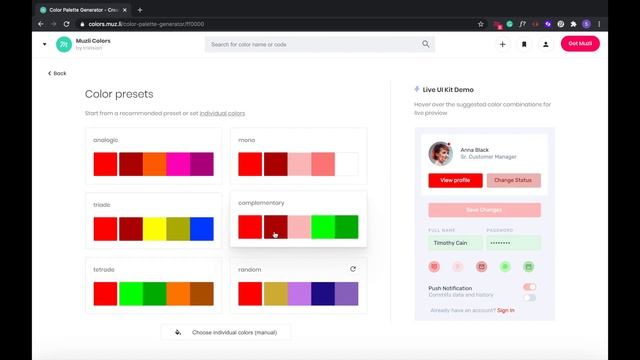Click the green calendar circular icon in the demo

pyautogui.click(x=529, y=267)
